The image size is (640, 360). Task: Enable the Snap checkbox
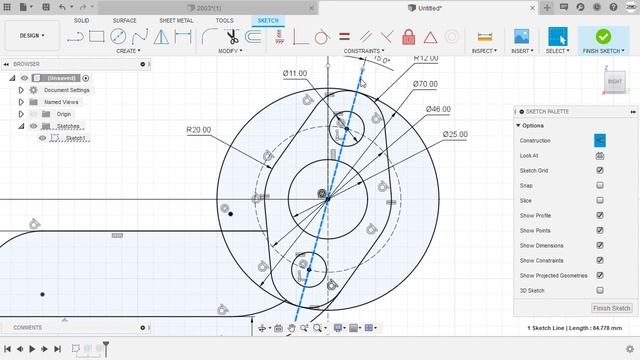pyautogui.click(x=600, y=185)
